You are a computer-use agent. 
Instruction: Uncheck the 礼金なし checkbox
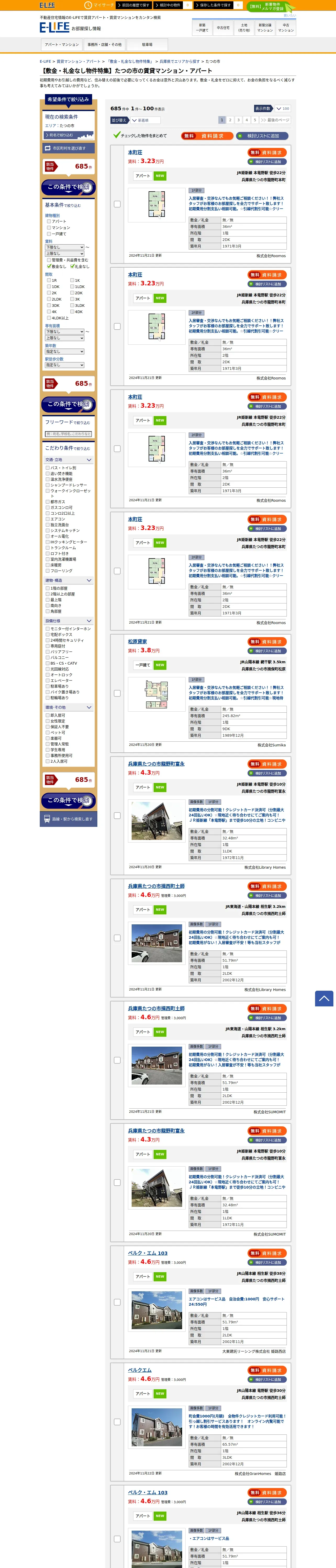coord(72,266)
